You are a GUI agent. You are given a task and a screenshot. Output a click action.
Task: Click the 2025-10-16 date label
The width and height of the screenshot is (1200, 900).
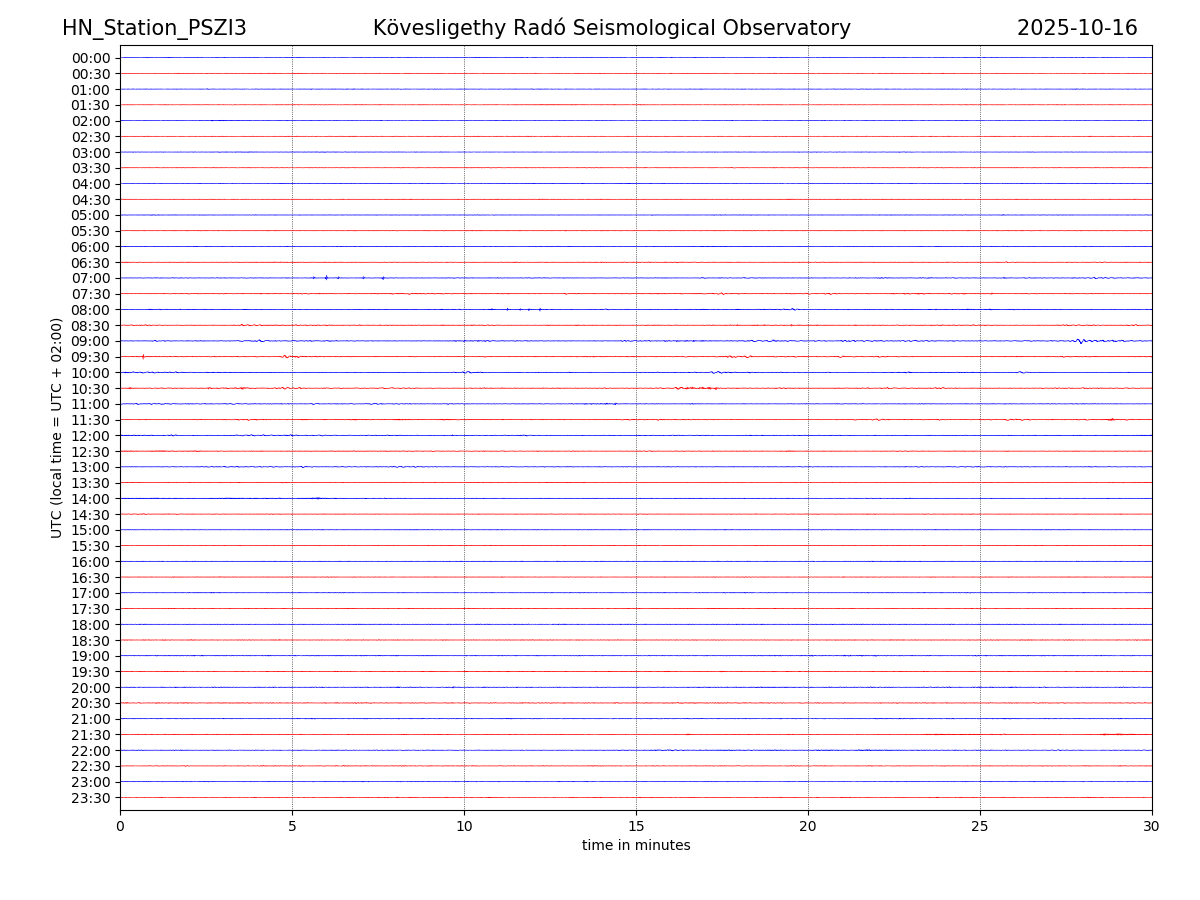pyautogui.click(x=1077, y=28)
